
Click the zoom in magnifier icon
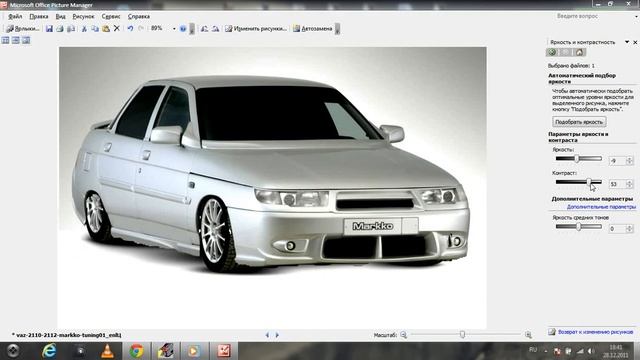coord(528,335)
